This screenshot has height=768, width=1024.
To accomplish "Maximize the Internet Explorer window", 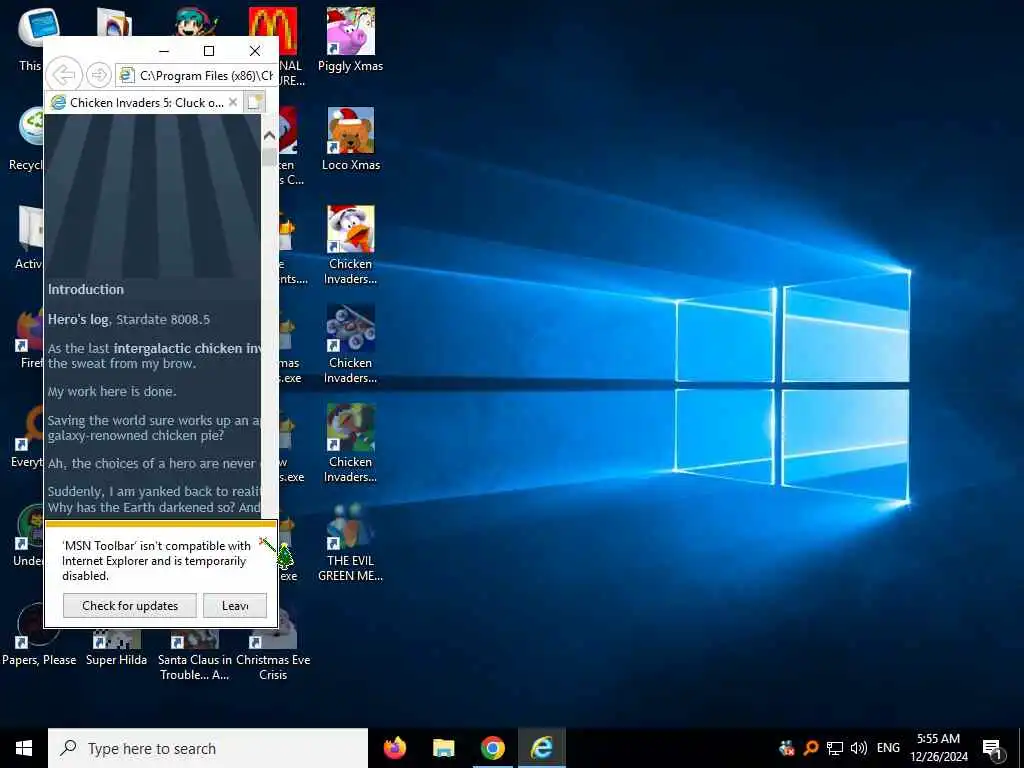I will 209,51.
